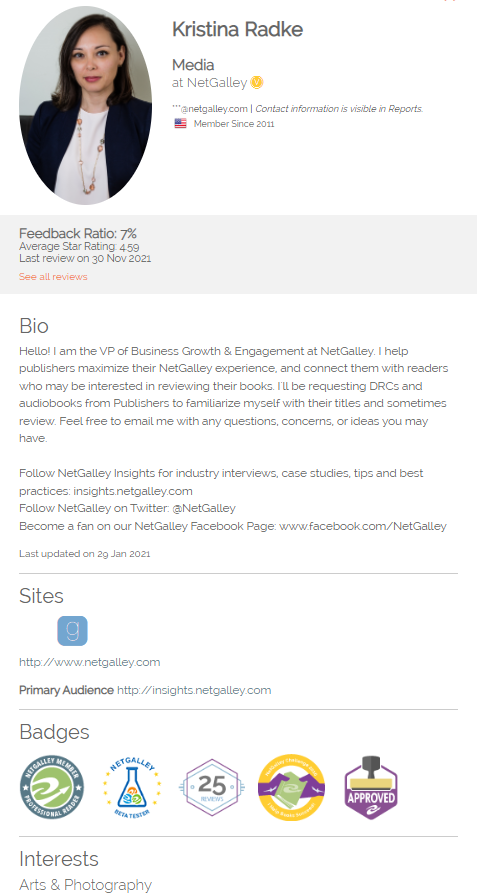Click the Kristina Radke name heading
The image size is (477, 895).
pos(237,29)
